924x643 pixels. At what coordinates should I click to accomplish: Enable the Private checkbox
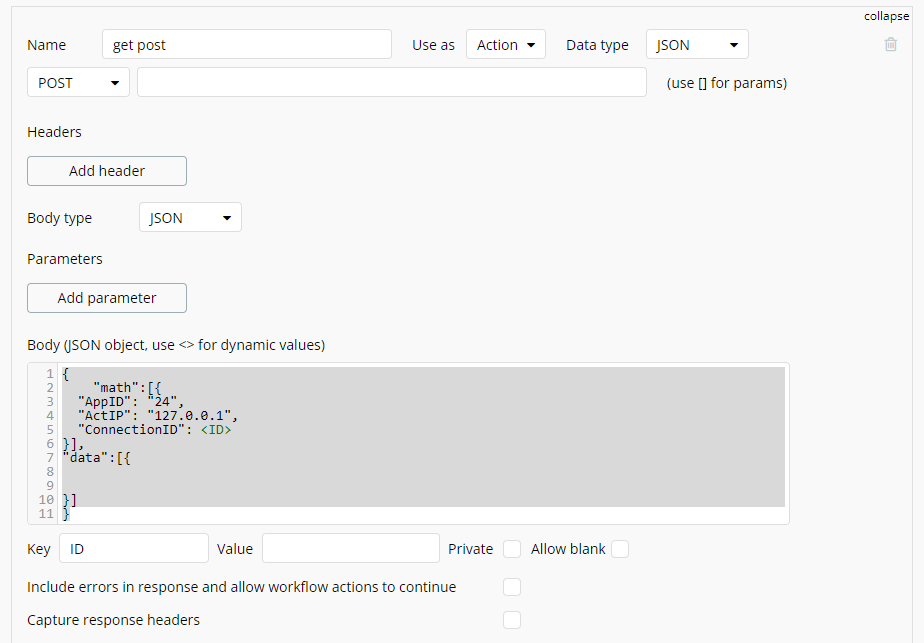click(512, 549)
